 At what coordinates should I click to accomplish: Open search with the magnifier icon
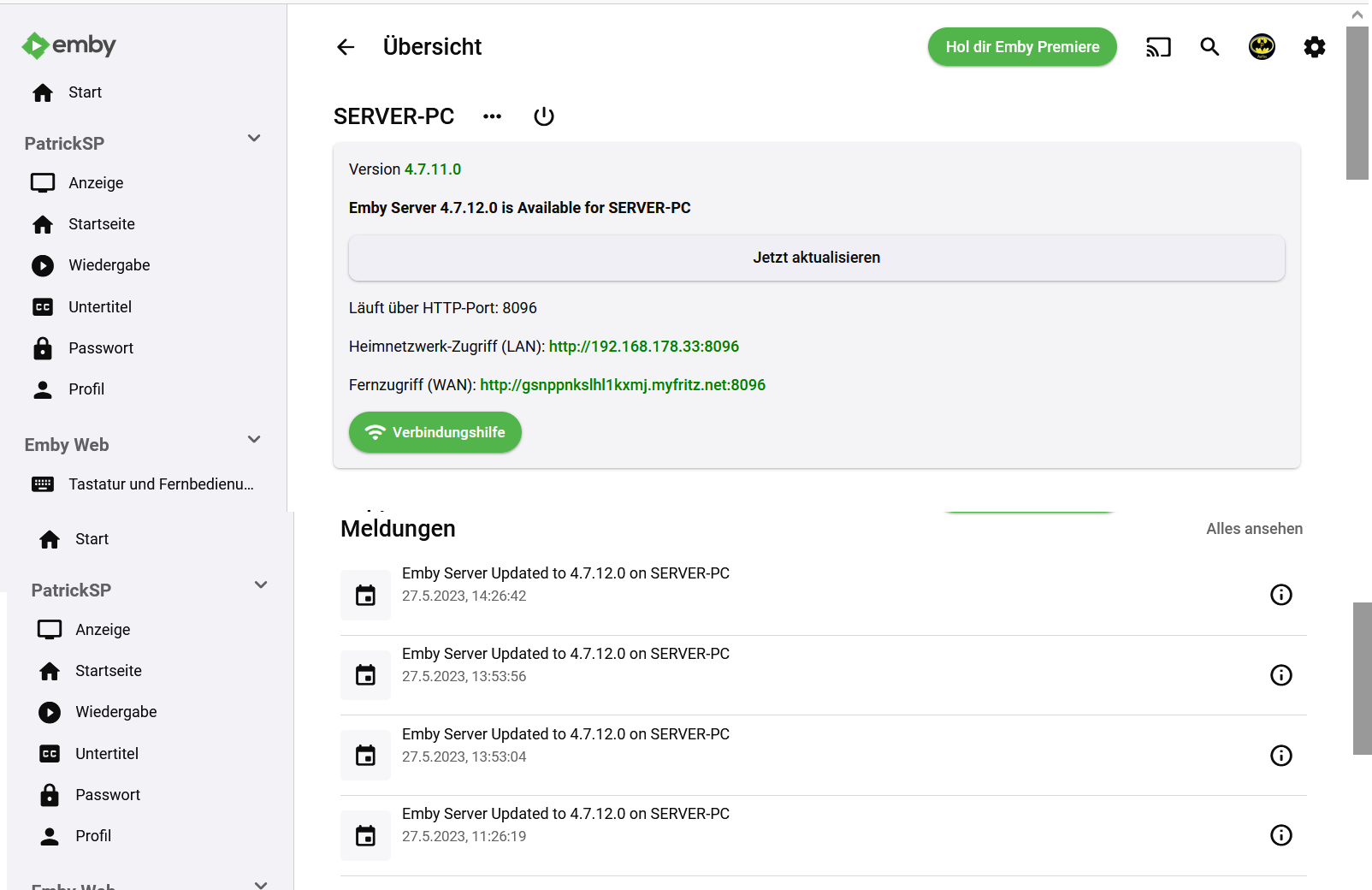pos(1209,47)
